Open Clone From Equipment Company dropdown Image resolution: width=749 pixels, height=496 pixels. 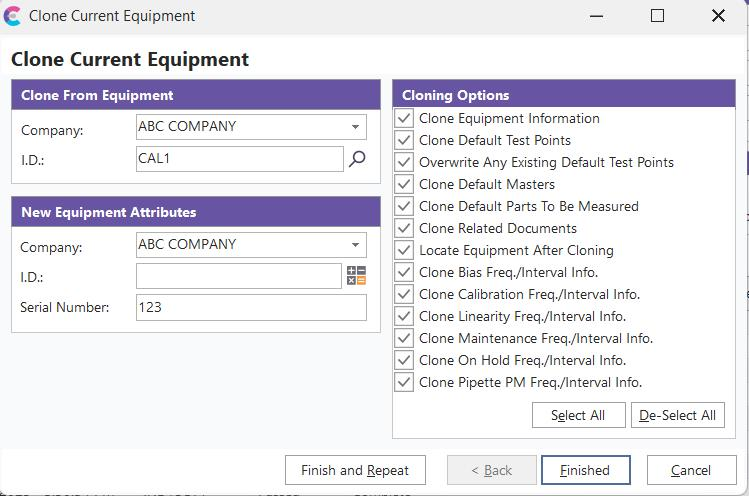[x=355, y=127]
